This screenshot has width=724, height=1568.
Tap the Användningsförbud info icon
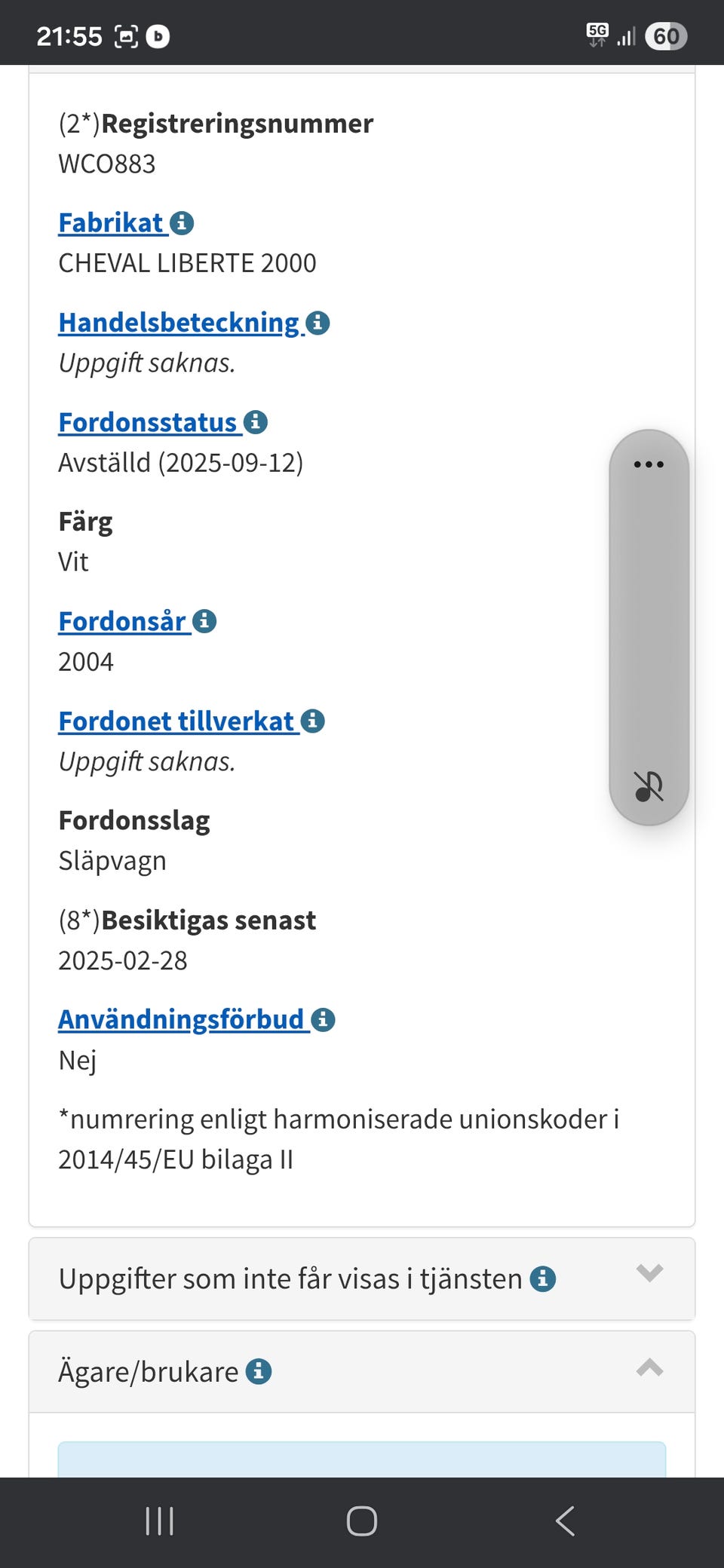click(324, 1019)
